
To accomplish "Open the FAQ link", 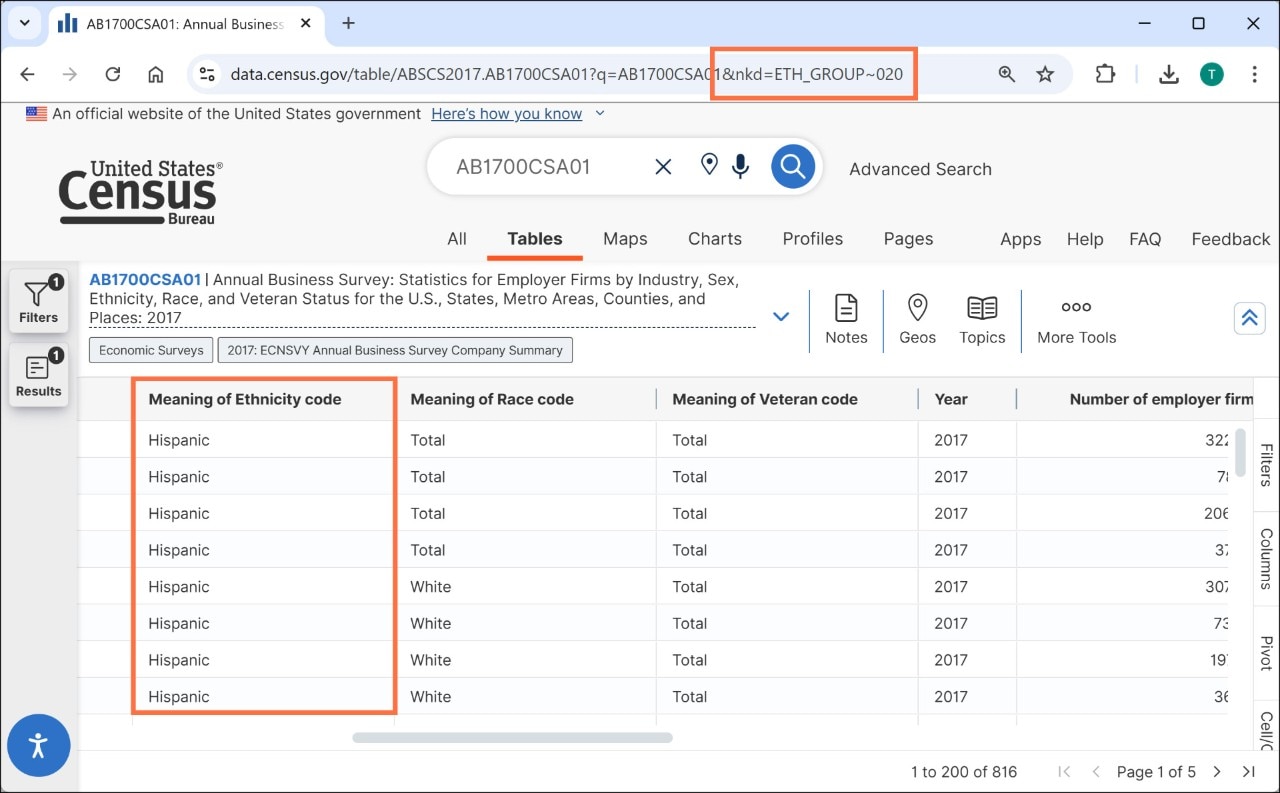I will 1145,239.
